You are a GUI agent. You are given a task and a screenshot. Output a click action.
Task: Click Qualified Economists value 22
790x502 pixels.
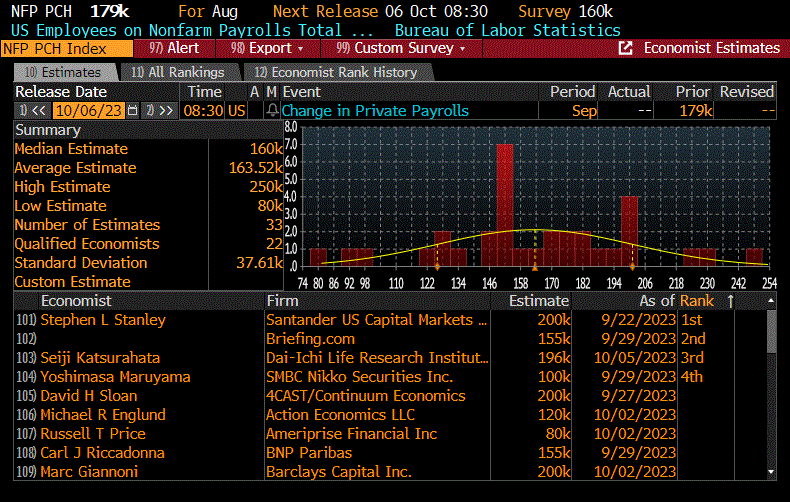pyautogui.click(x=274, y=244)
